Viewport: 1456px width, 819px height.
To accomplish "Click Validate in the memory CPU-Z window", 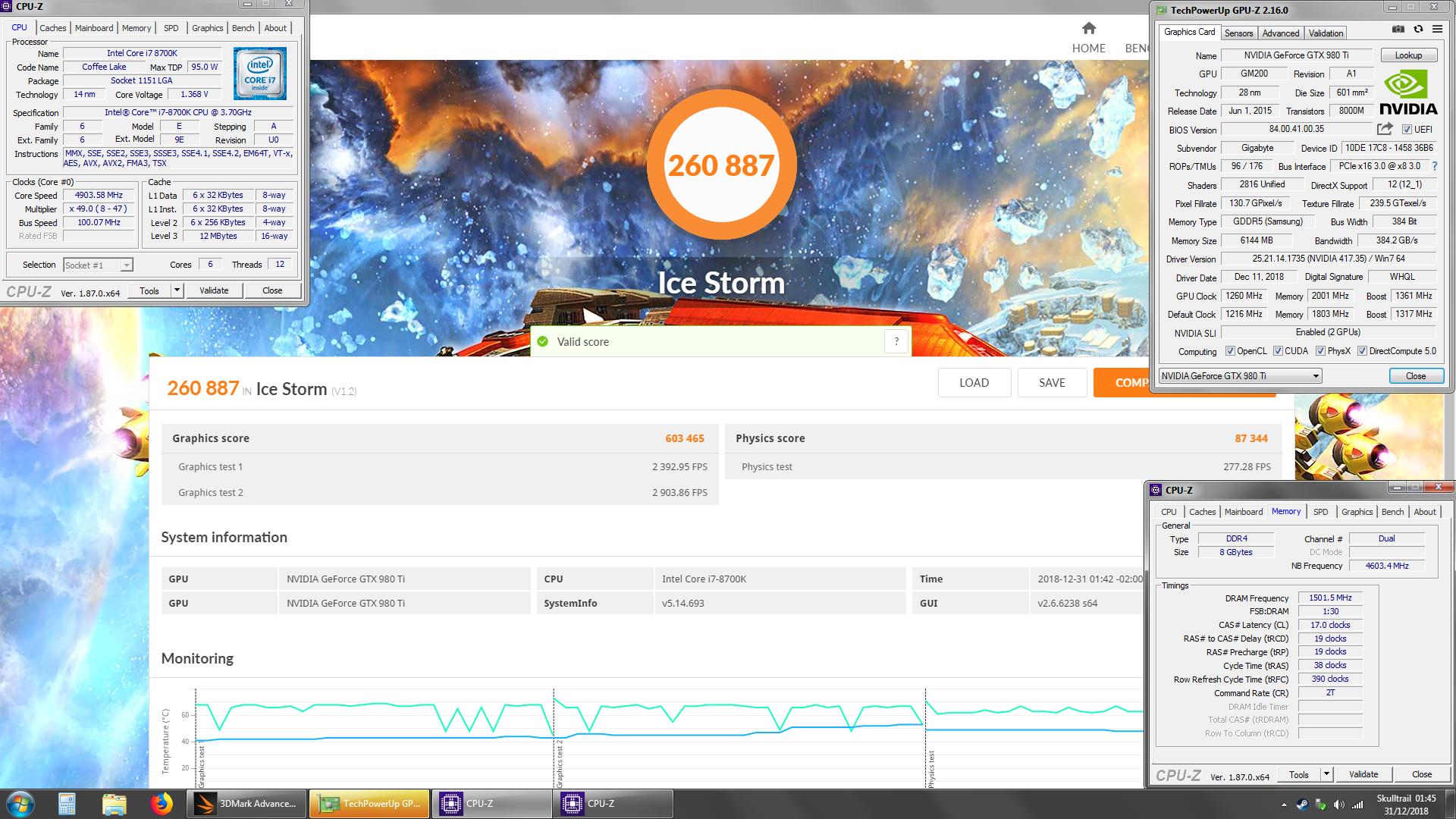I will pos(1363,774).
